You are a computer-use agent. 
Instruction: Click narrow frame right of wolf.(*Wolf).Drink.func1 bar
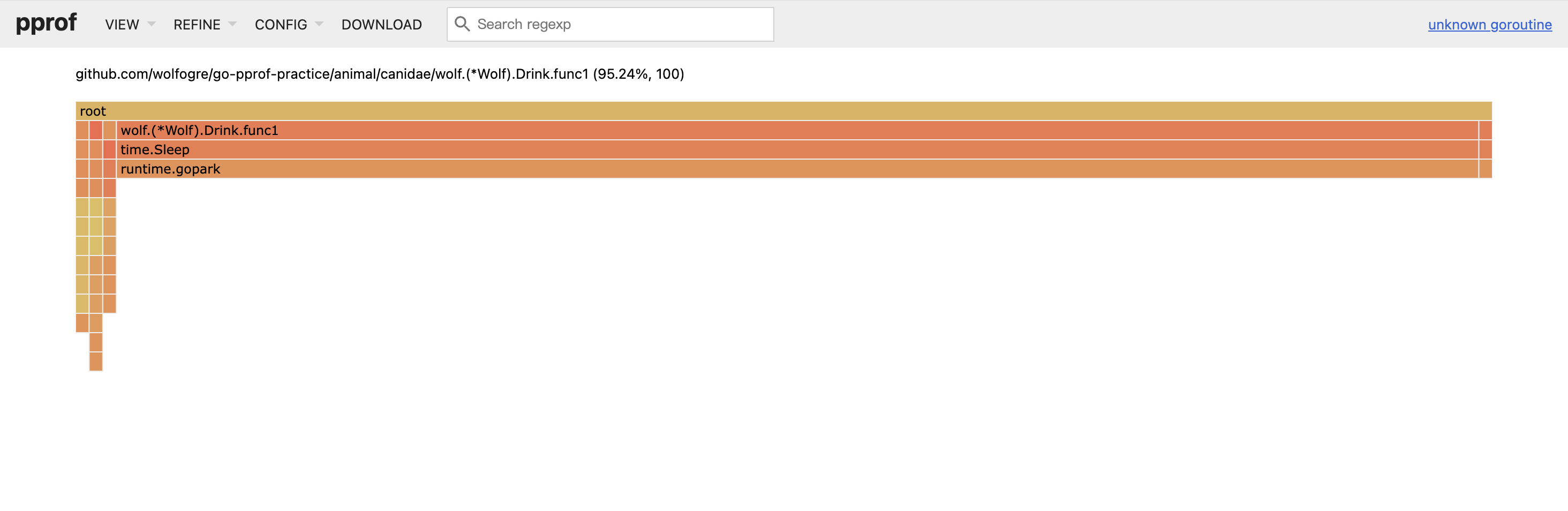click(1485, 130)
